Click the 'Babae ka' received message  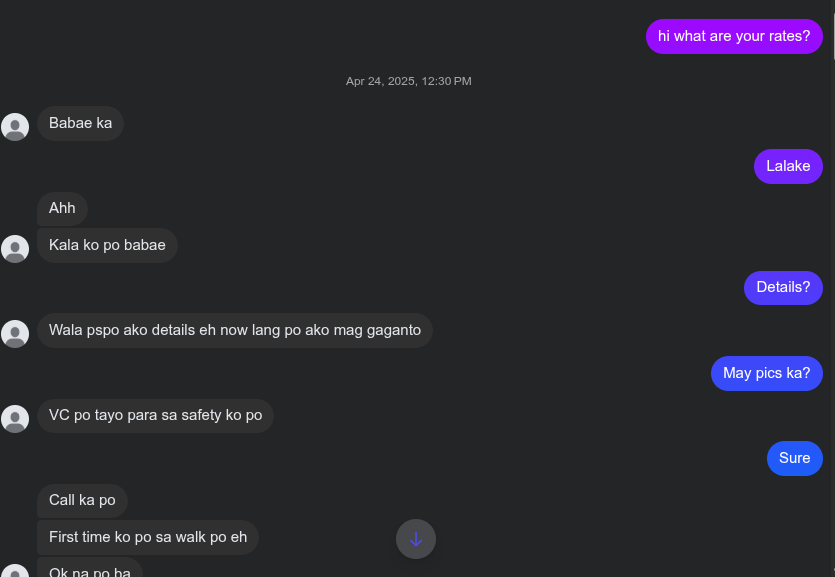coord(80,123)
